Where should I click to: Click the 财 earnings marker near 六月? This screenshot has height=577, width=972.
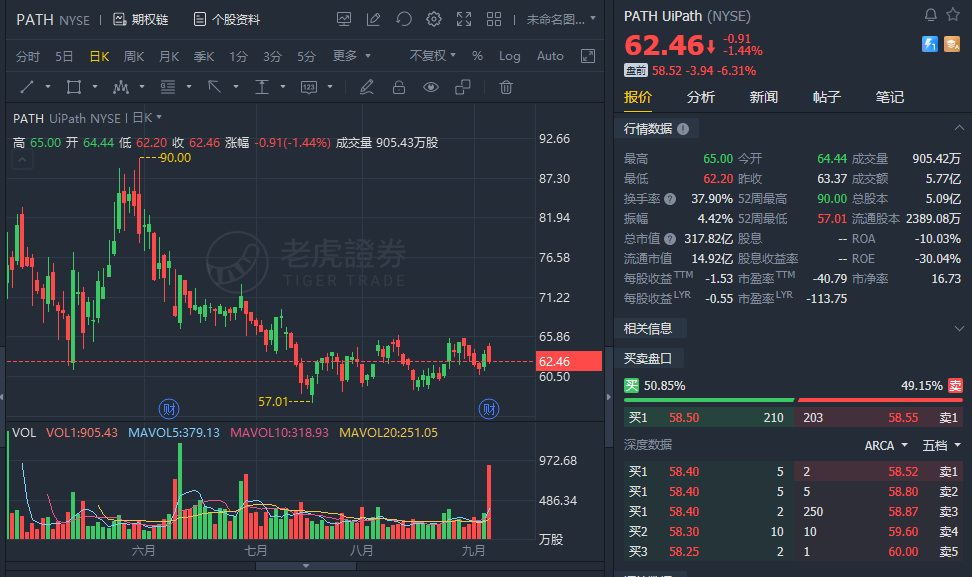[169, 409]
